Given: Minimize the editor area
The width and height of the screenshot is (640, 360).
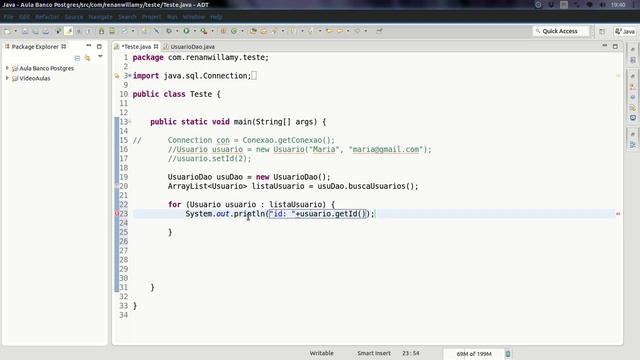Looking at the screenshot, I should (x=604, y=46).
